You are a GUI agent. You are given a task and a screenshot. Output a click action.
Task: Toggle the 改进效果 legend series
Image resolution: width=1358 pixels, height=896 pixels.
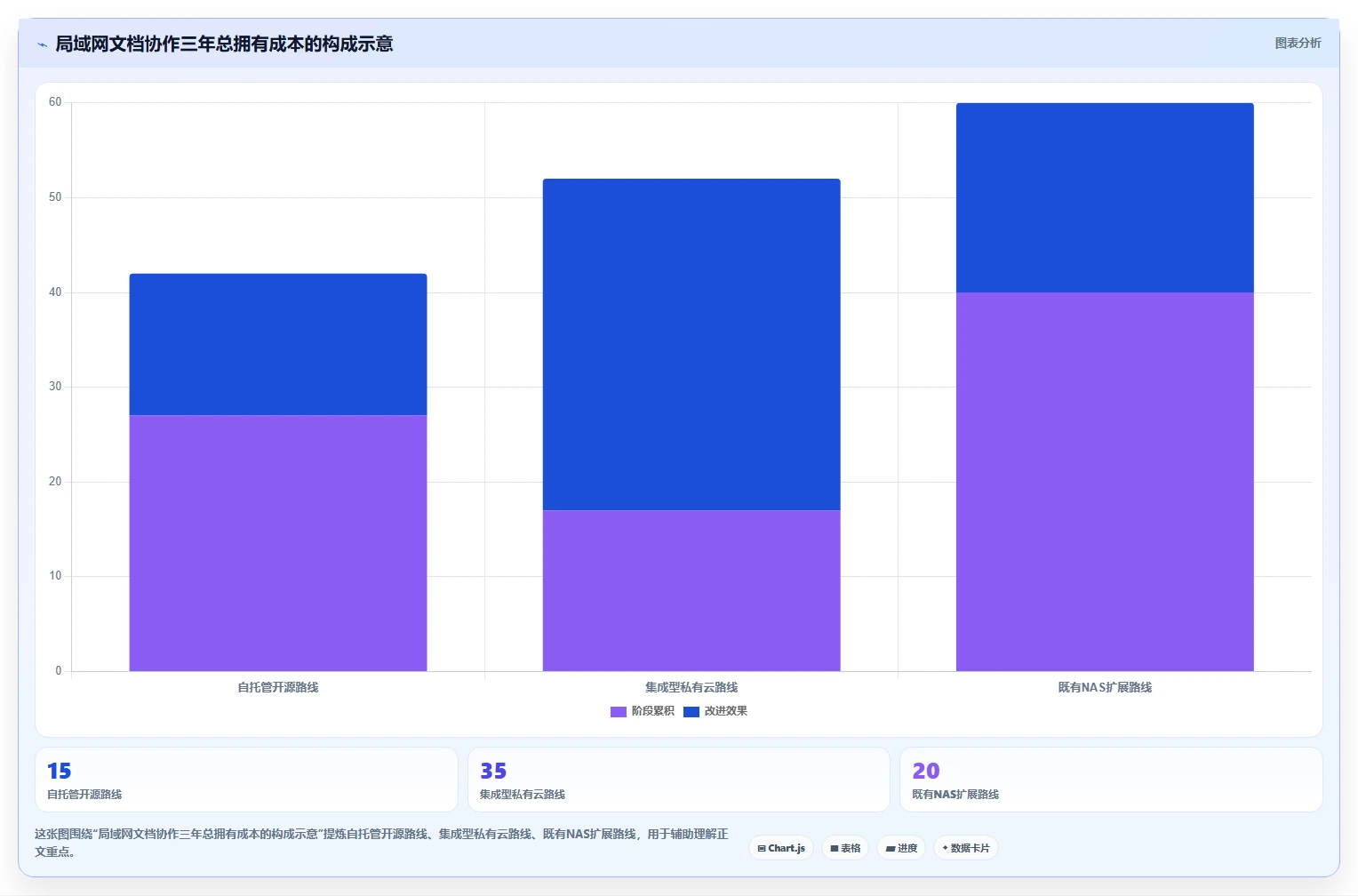pyautogui.click(x=715, y=711)
